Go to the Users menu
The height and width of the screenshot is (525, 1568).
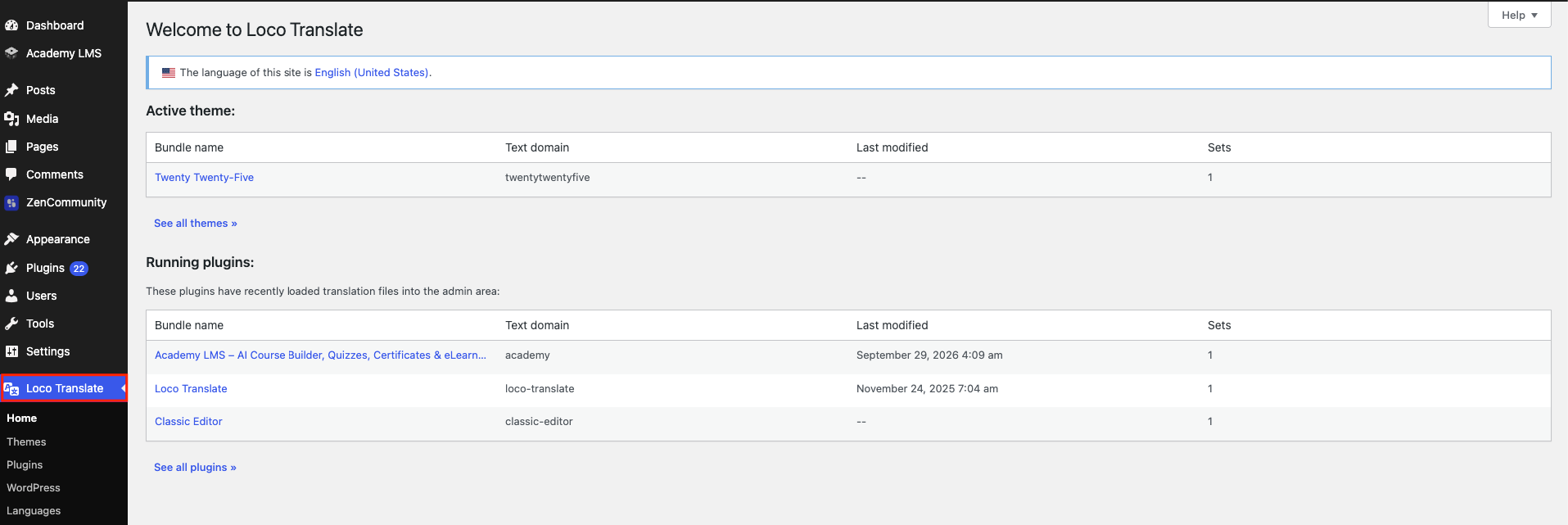tap(42, 296)
